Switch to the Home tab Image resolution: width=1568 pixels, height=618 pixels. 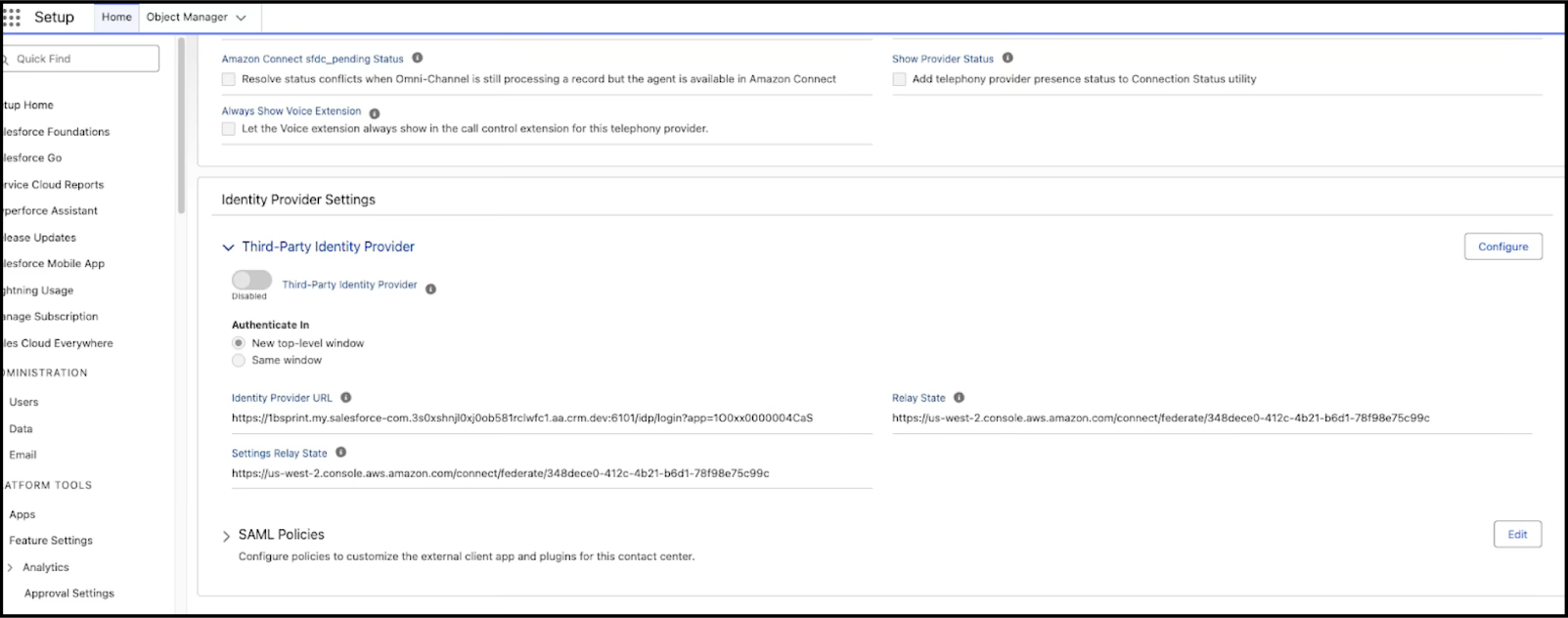pos(116,17)
